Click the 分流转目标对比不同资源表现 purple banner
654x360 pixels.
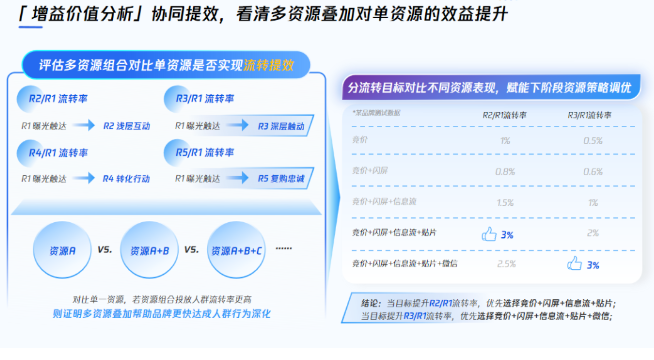click(x=491, y=88)
